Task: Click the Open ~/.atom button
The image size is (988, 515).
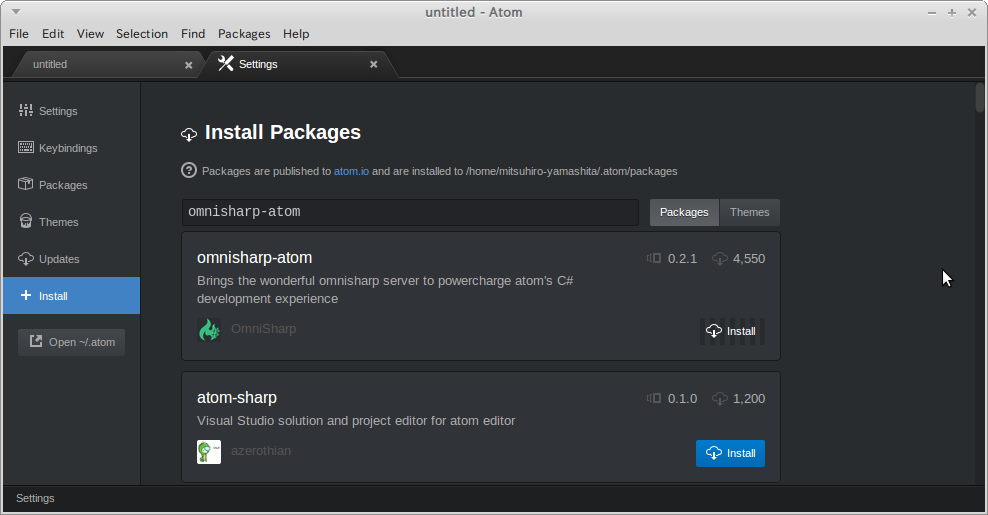Action: (x=71, y=342)
